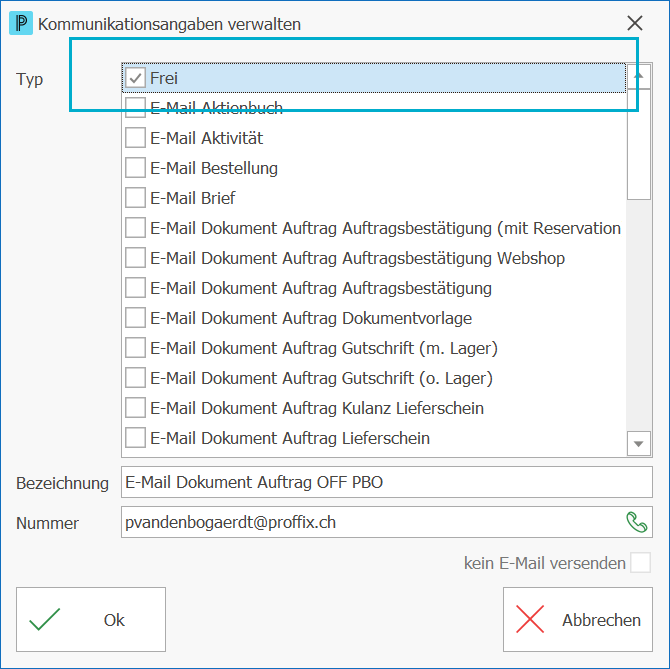
Task: Confirm with the Ok button
Action: [91, 619]
